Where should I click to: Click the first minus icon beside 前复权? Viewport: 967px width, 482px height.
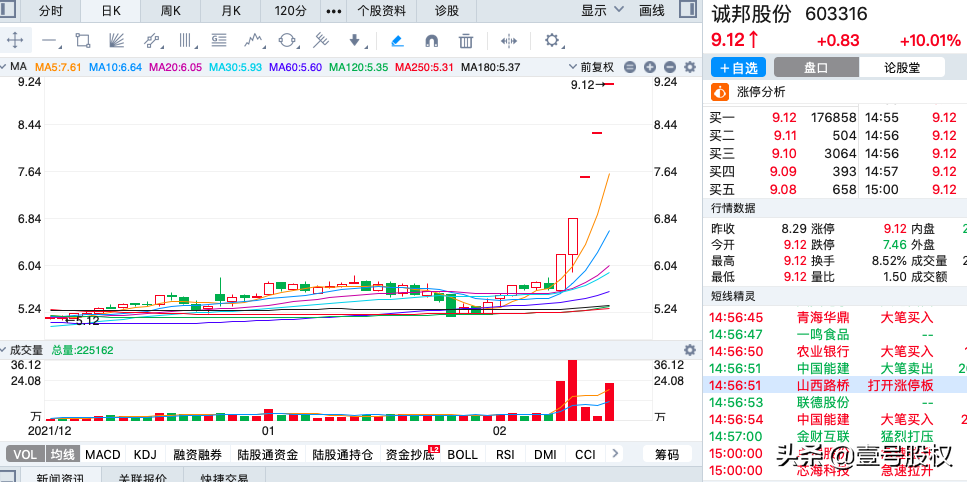630,67
